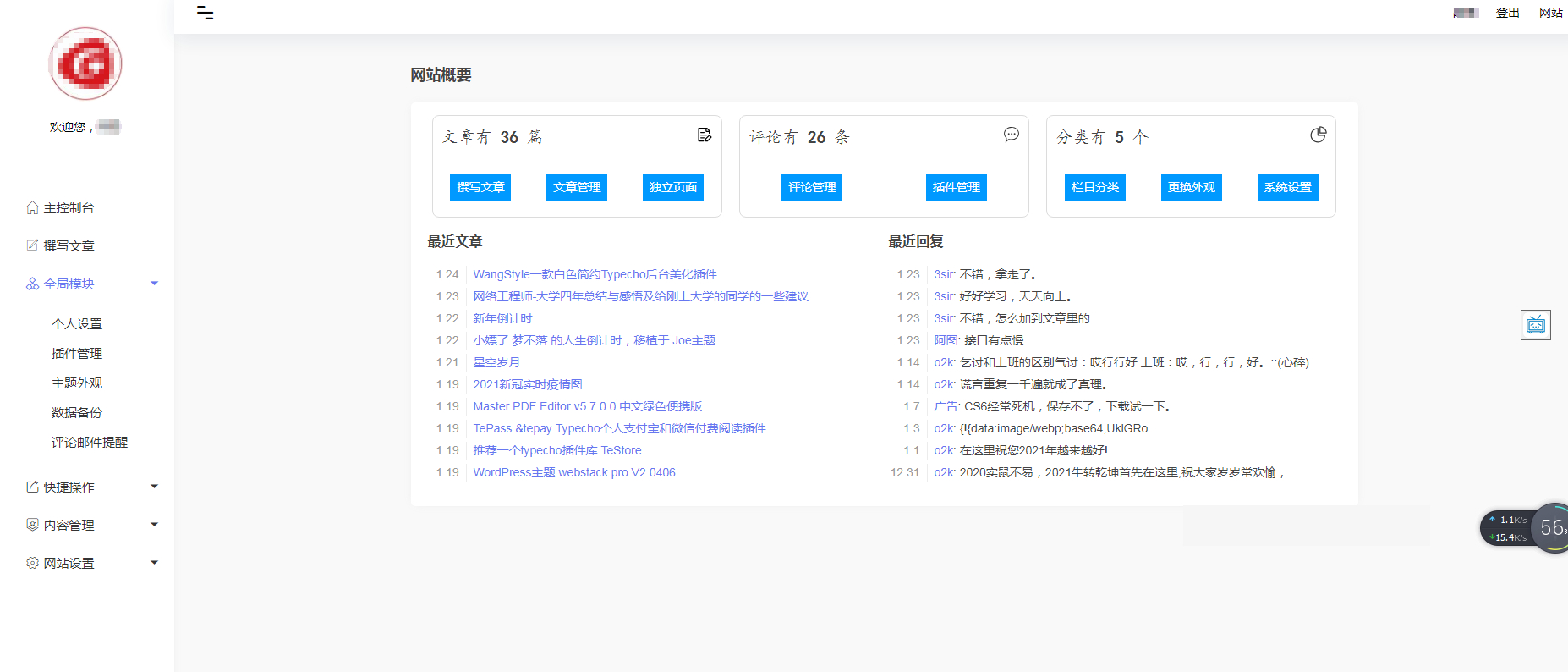Screen dimensions: 1568x672
Task: Select 插件管理 submenu item in sidebar
Action: tap(77, 353)
